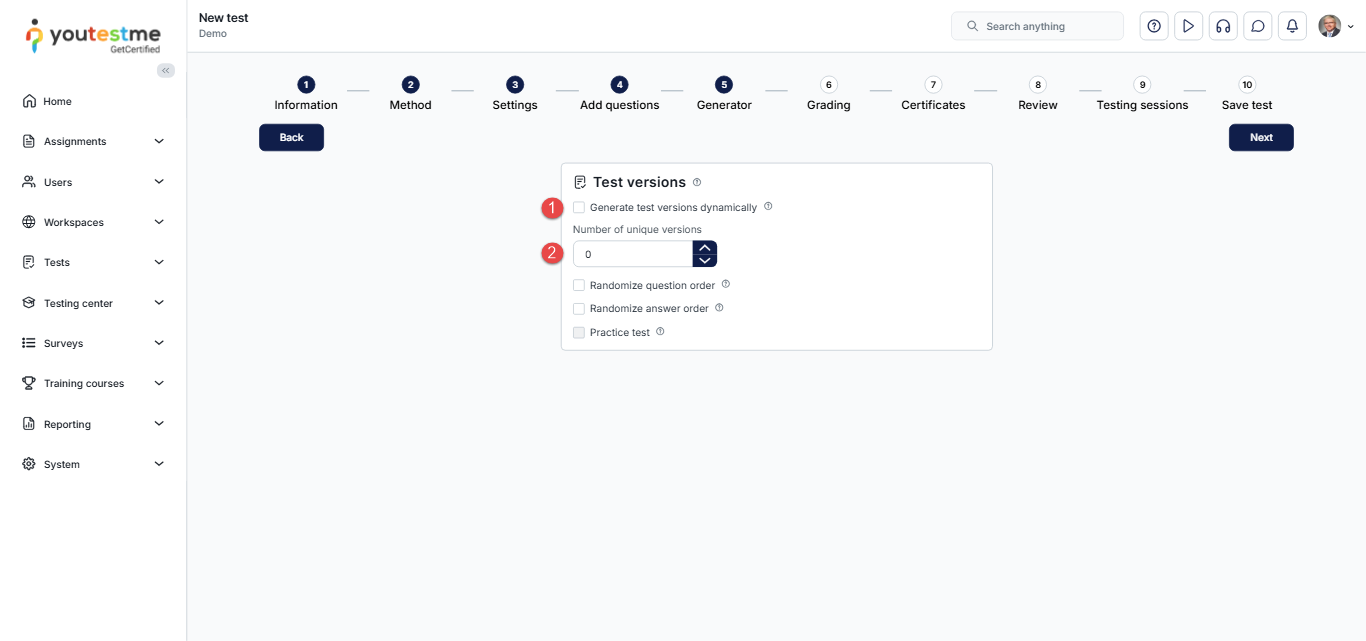
Task: Click info icon next to Test versions
Action: pos(697,182)
